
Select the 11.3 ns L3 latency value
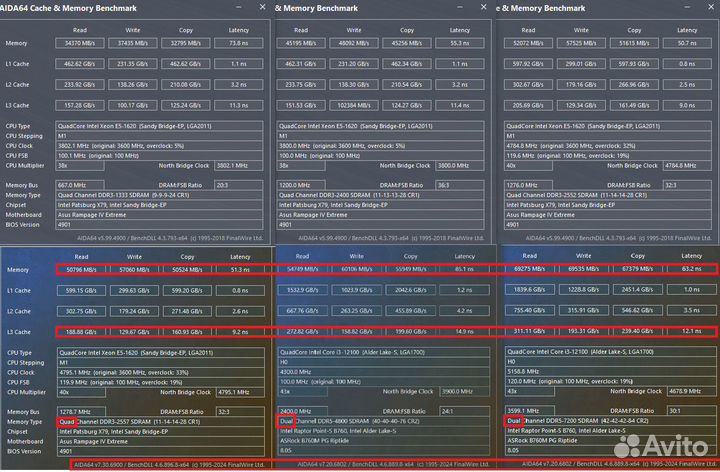click(x=238, y=105)
